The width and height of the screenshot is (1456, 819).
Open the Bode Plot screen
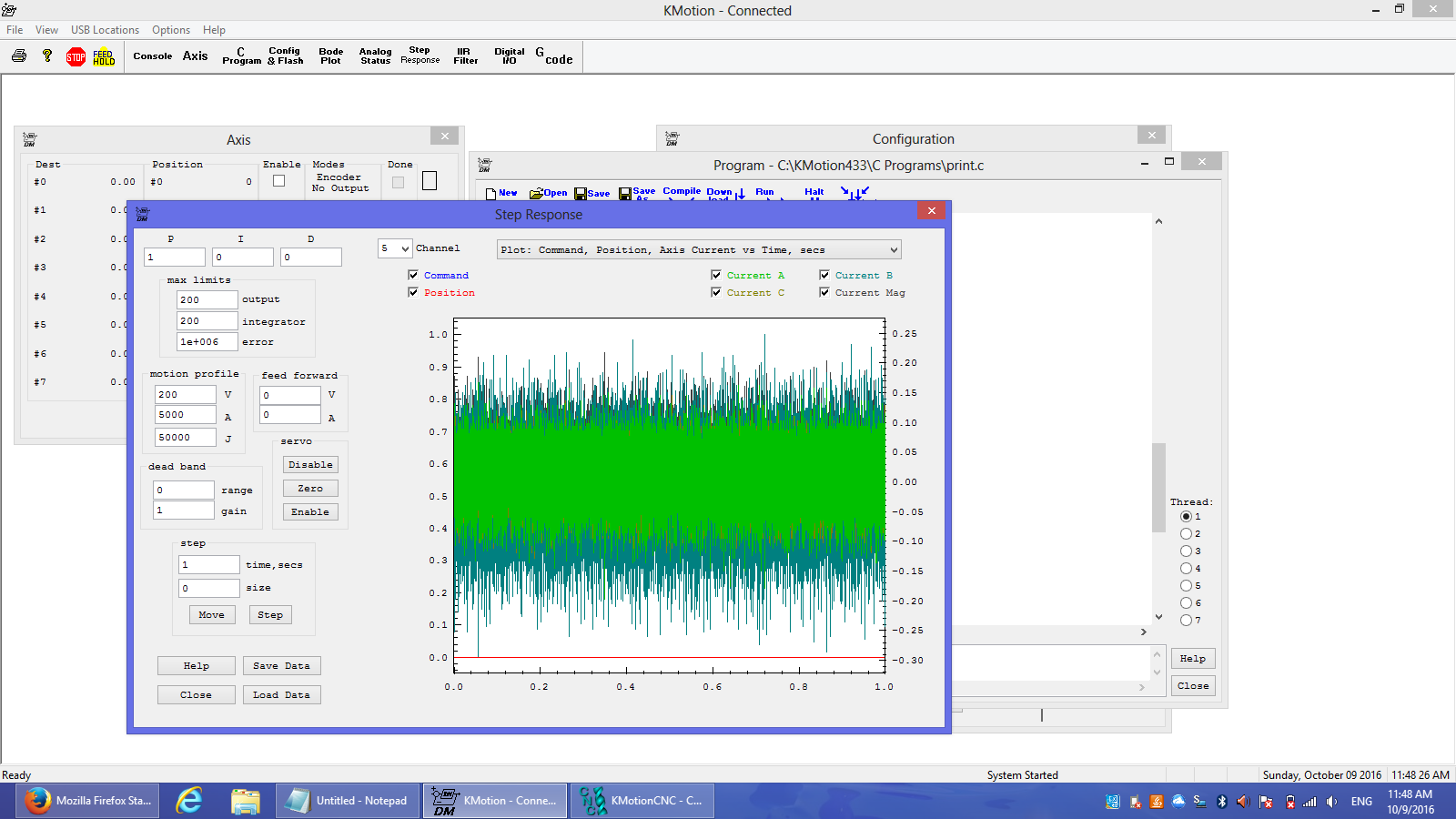[x=330, y=56]
